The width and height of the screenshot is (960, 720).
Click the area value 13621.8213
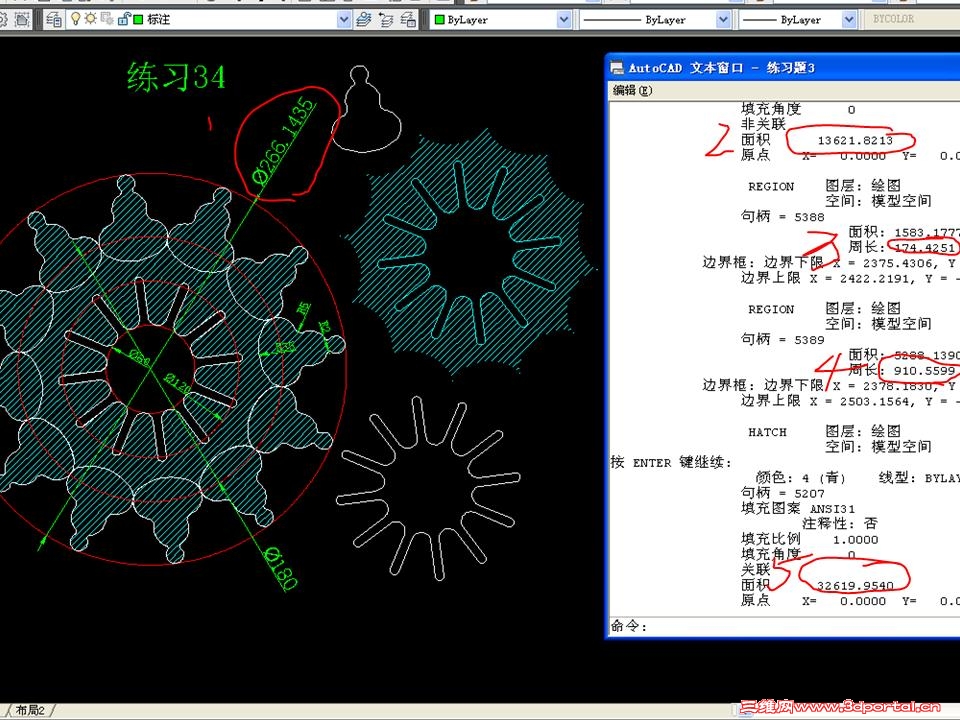[855, 140]
